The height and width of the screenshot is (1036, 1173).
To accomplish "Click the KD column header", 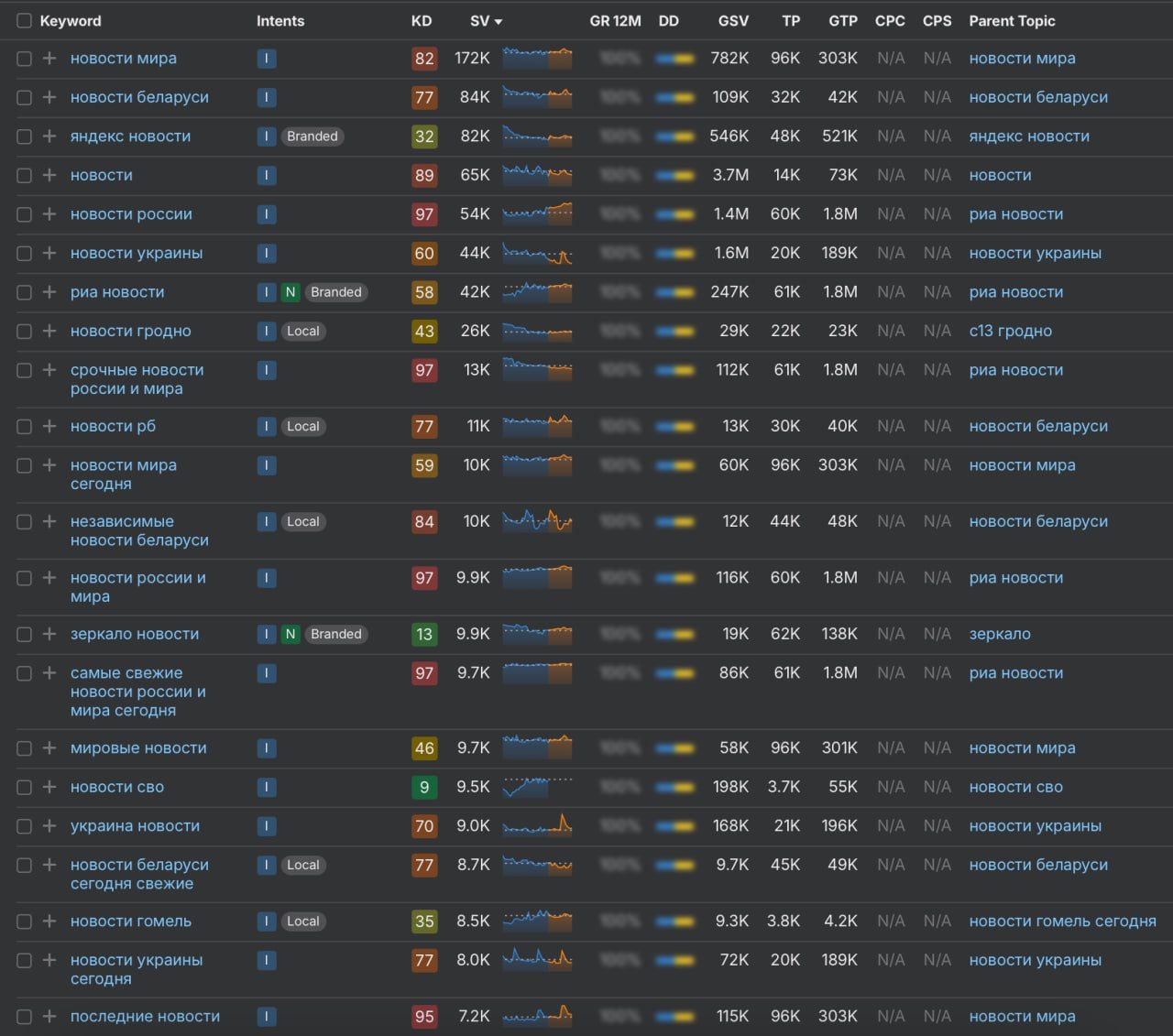I will point(422,21).
